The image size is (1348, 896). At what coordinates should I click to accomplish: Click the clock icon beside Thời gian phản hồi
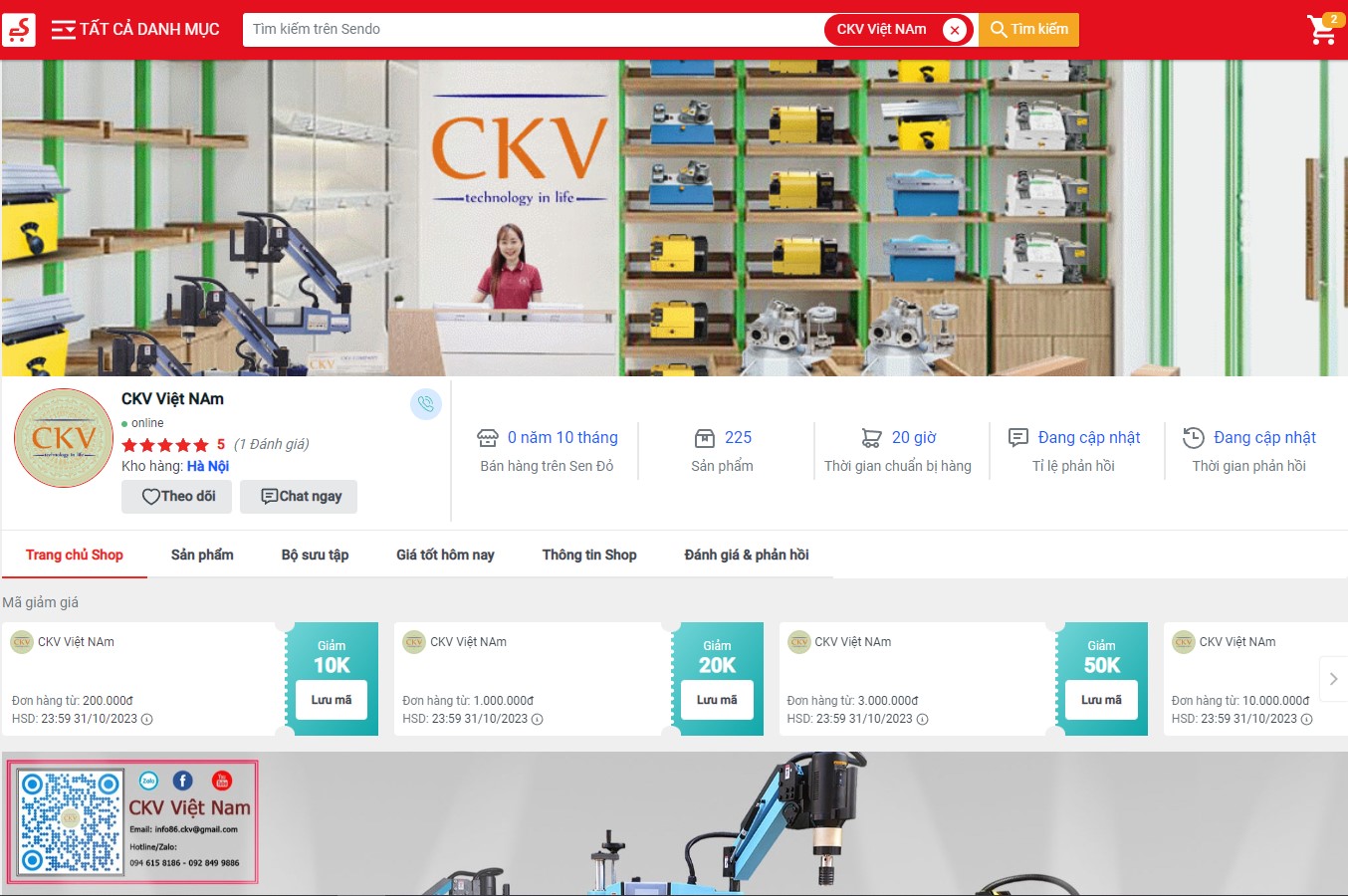click(1193, 438)
